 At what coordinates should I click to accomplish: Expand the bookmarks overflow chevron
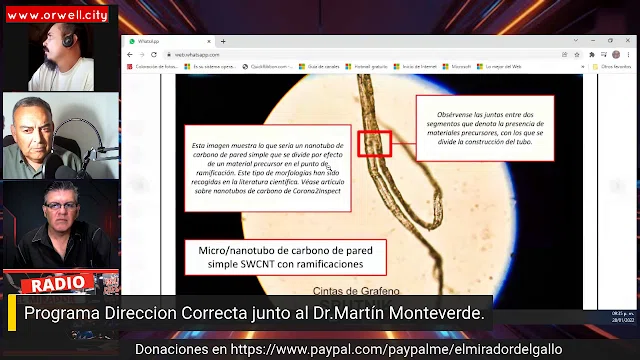pyautogui.click(x=583, y=67)
